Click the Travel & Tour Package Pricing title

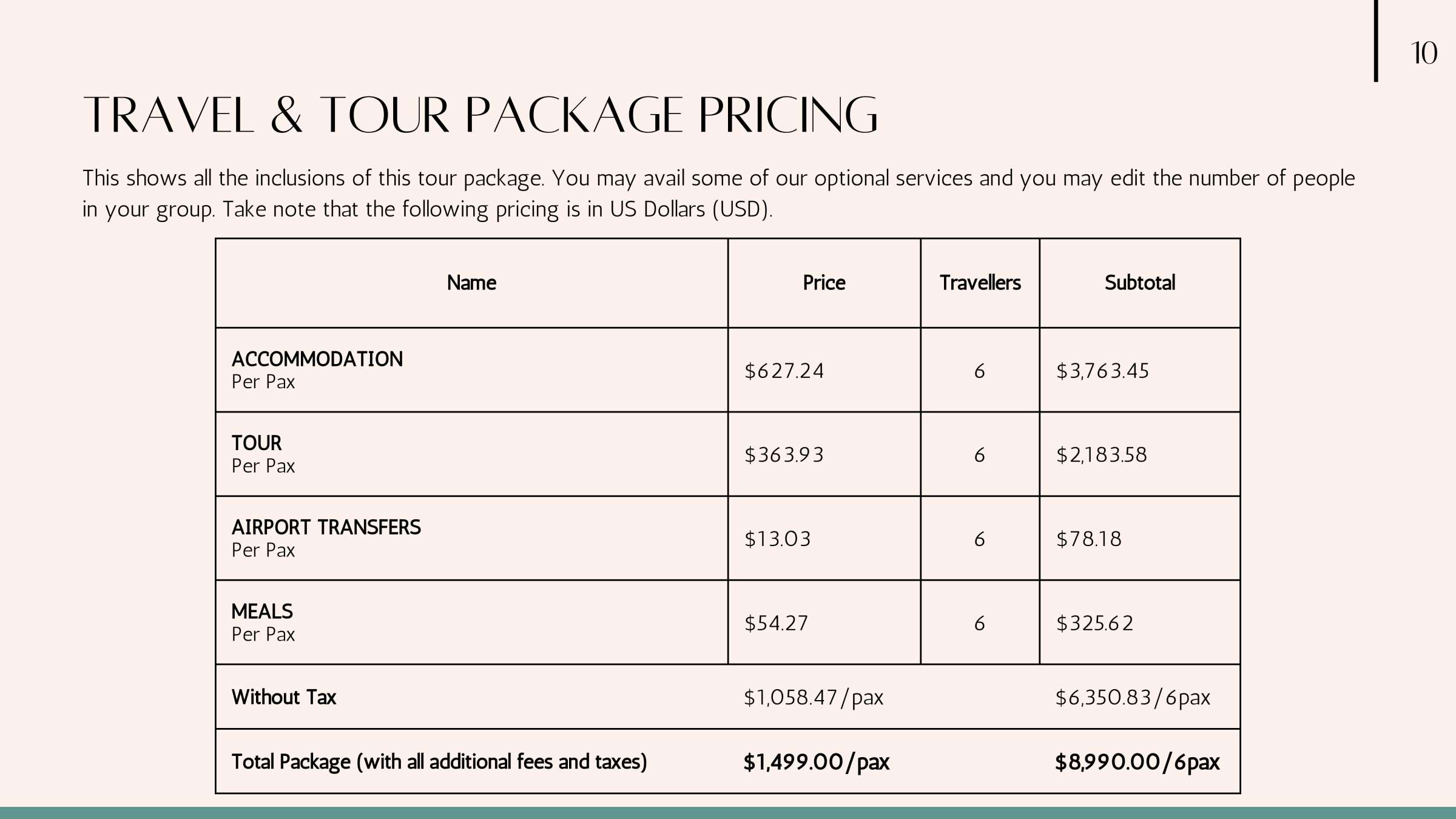click(480, 115)
